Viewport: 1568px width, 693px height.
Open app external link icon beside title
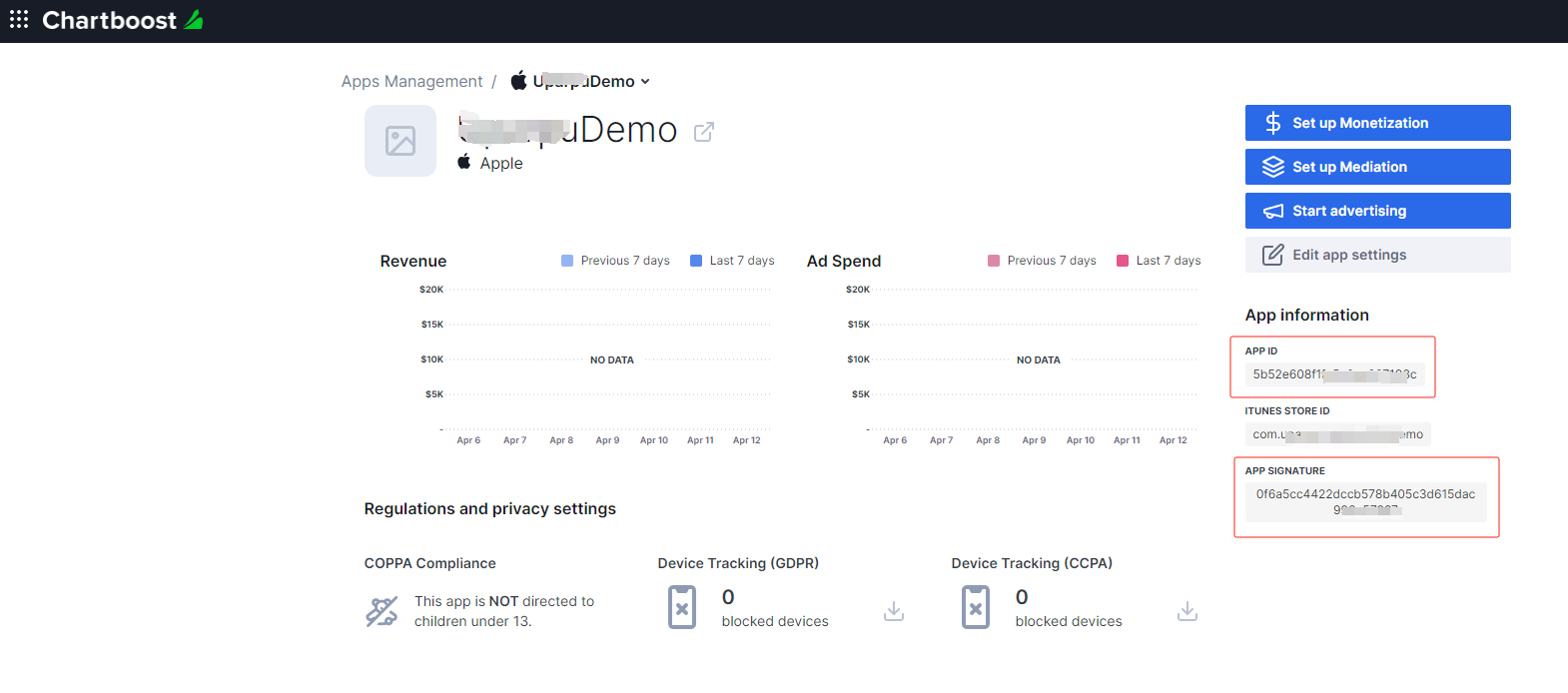(x=704, y=132)
